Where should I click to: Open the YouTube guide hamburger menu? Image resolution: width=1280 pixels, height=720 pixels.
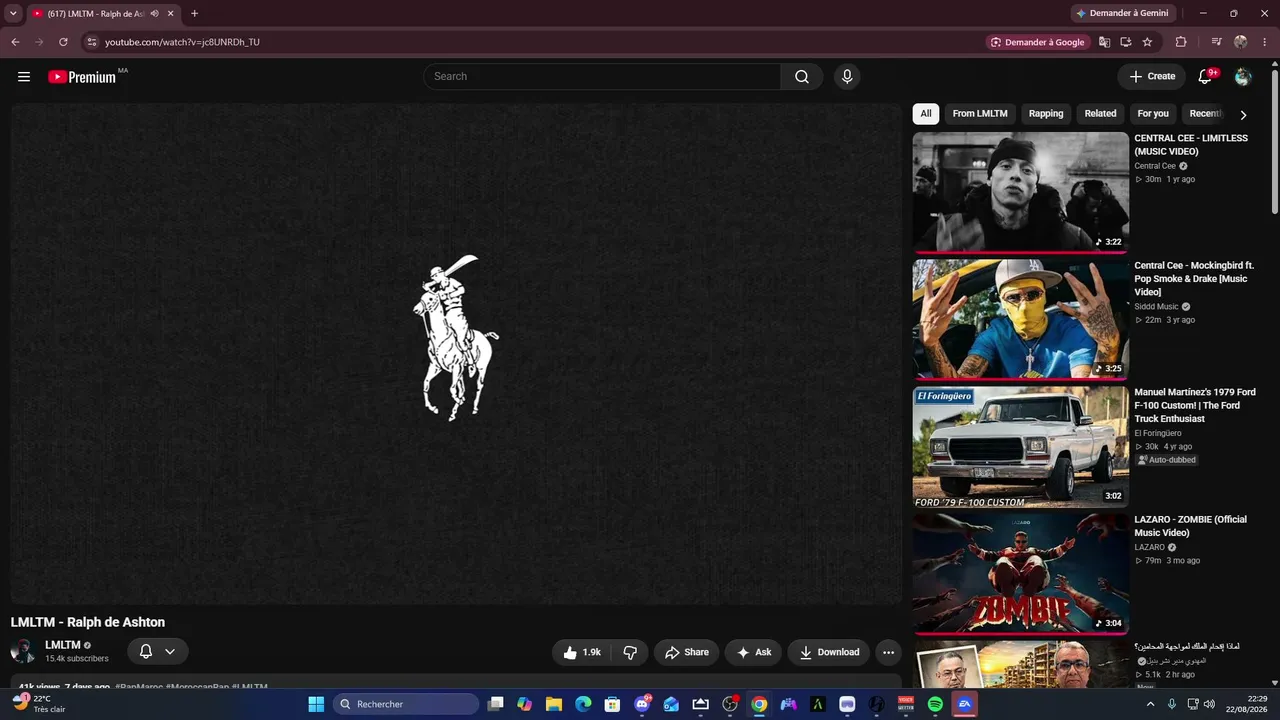coord(24,77)
